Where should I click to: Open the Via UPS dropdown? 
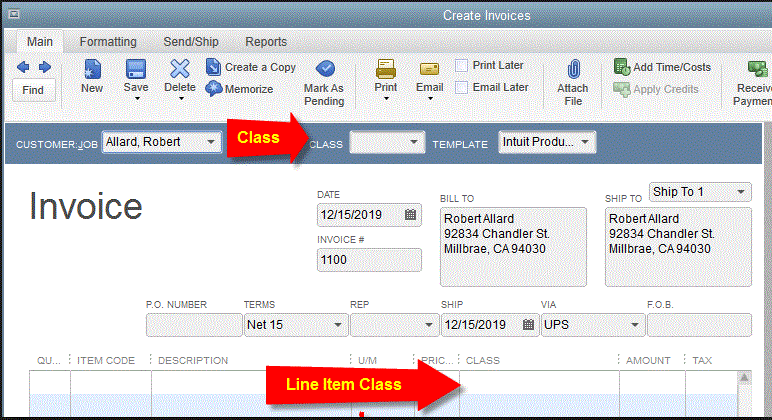635,325
